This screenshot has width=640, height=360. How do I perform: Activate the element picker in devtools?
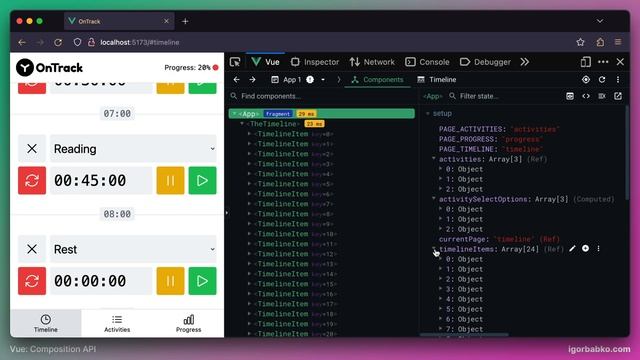point(235,62)
